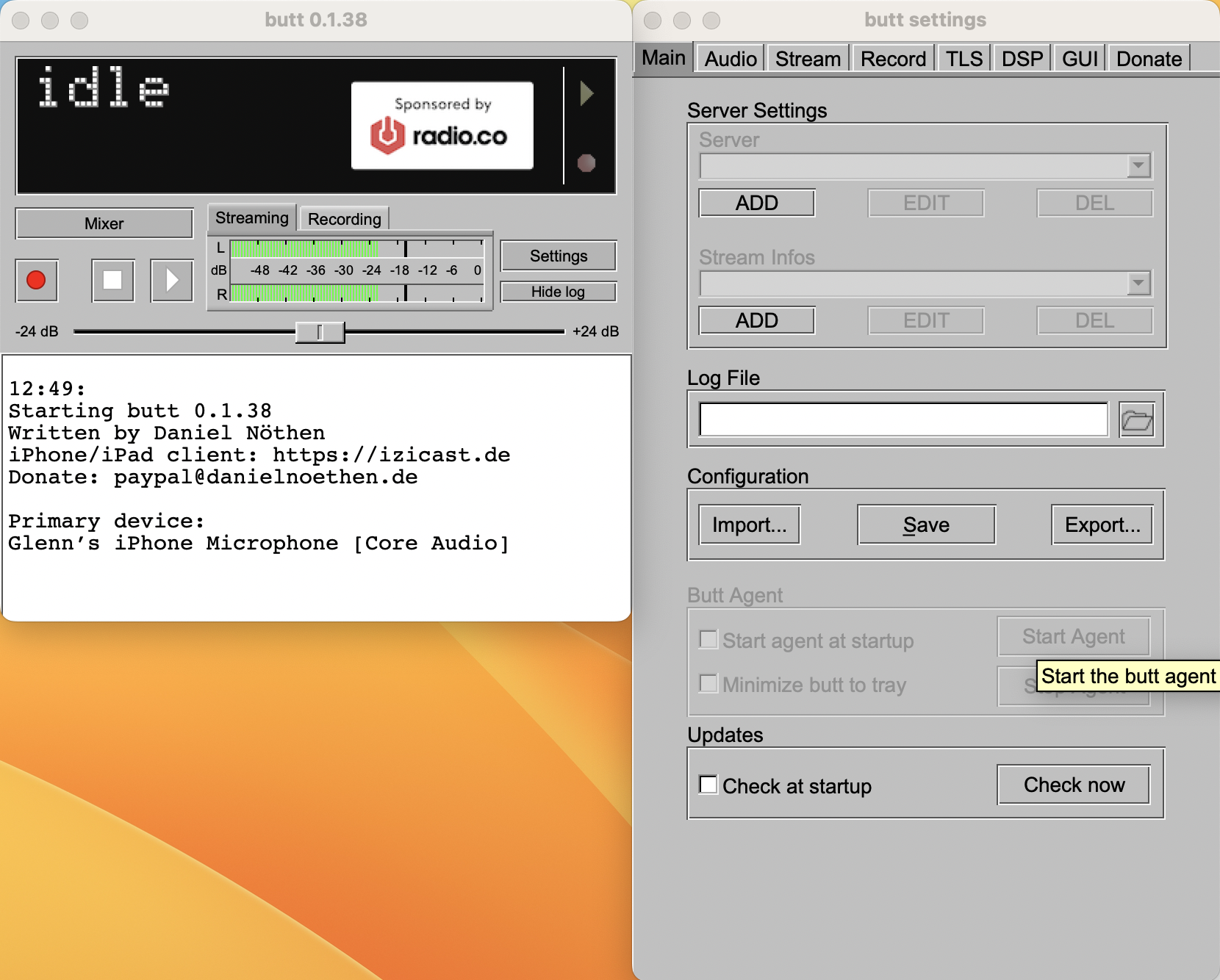Click DEL under Stream Infos

1095,320
